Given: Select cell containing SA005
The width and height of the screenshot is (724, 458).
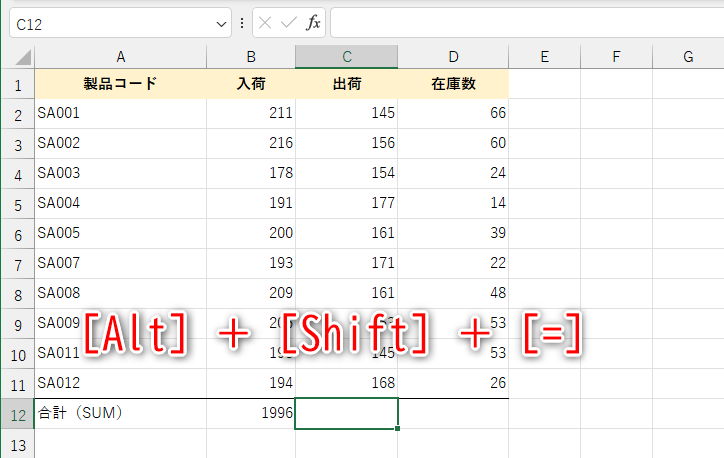Looking at the screenshot, I should click(x=121, y=234).
